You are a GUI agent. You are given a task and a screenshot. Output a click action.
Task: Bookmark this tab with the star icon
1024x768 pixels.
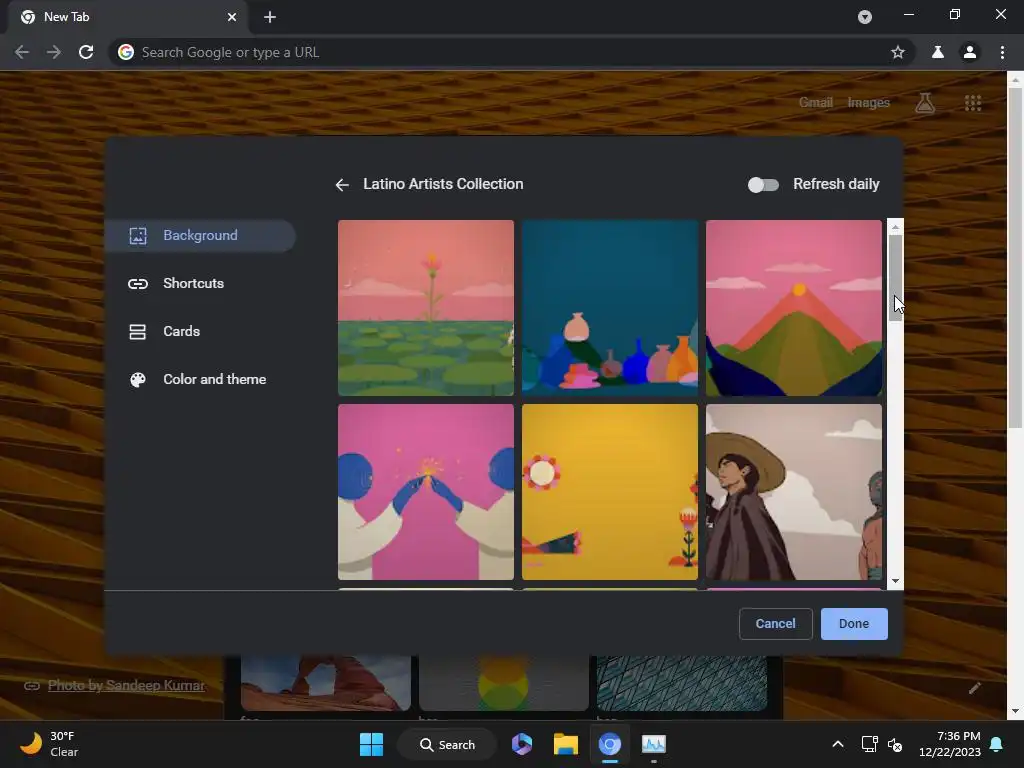[898, 52]
